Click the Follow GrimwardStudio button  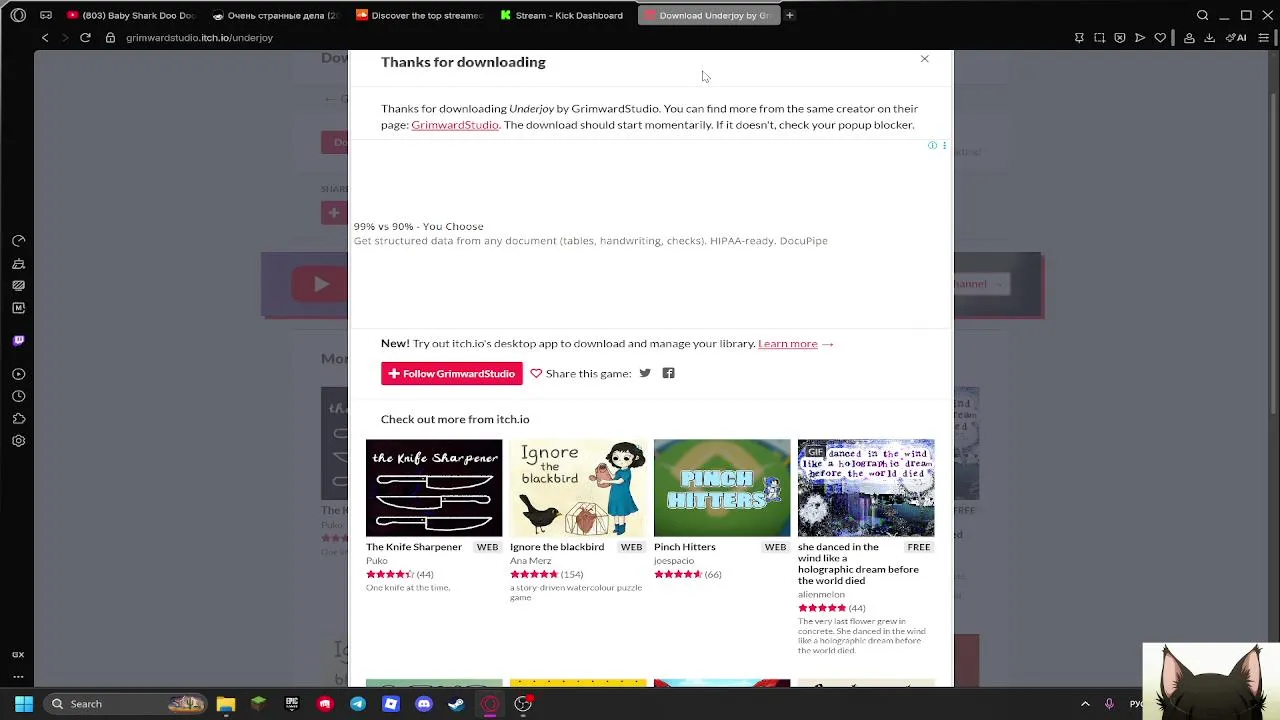[451, 374]
